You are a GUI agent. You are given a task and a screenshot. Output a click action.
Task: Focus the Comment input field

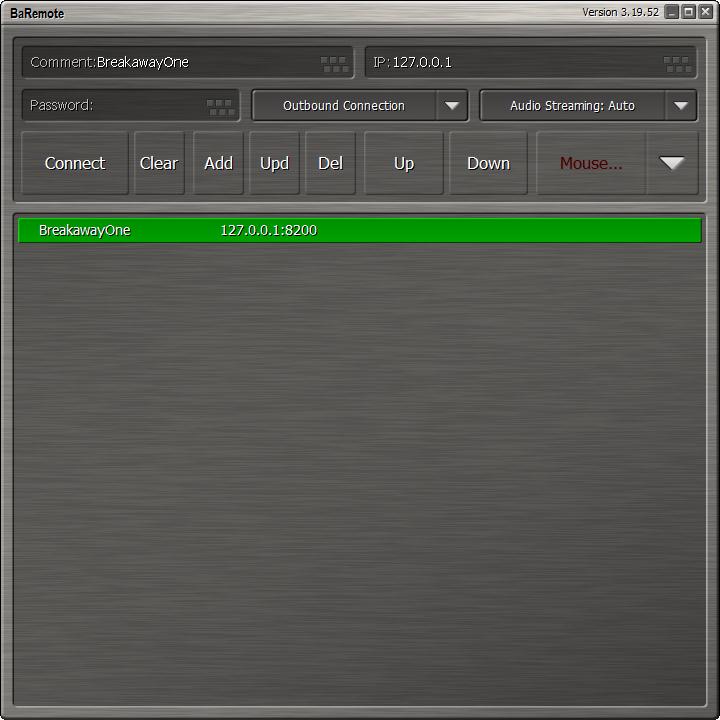tap(187, 62)
